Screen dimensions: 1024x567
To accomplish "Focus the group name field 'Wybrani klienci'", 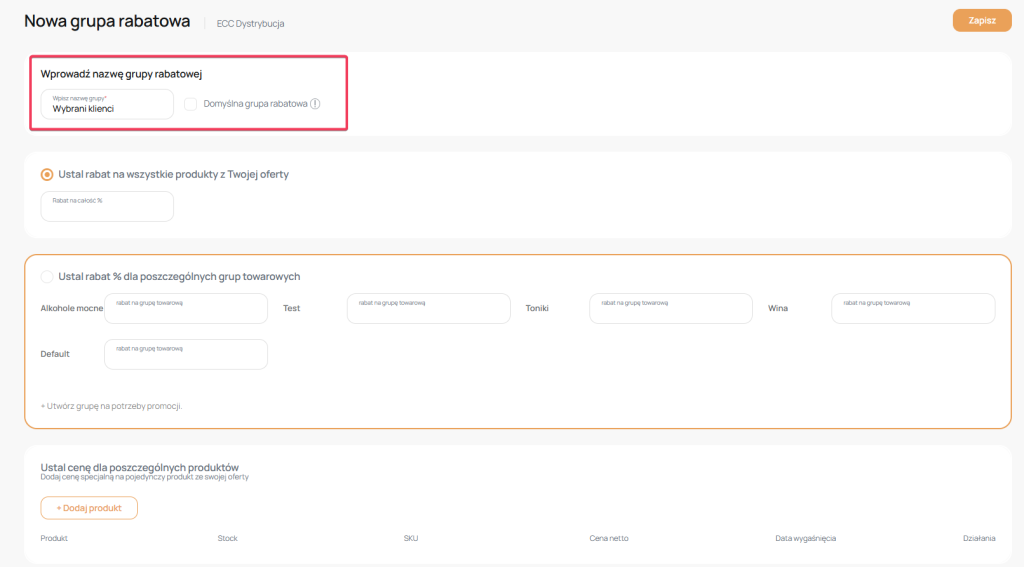I will (x=107, y=105).
